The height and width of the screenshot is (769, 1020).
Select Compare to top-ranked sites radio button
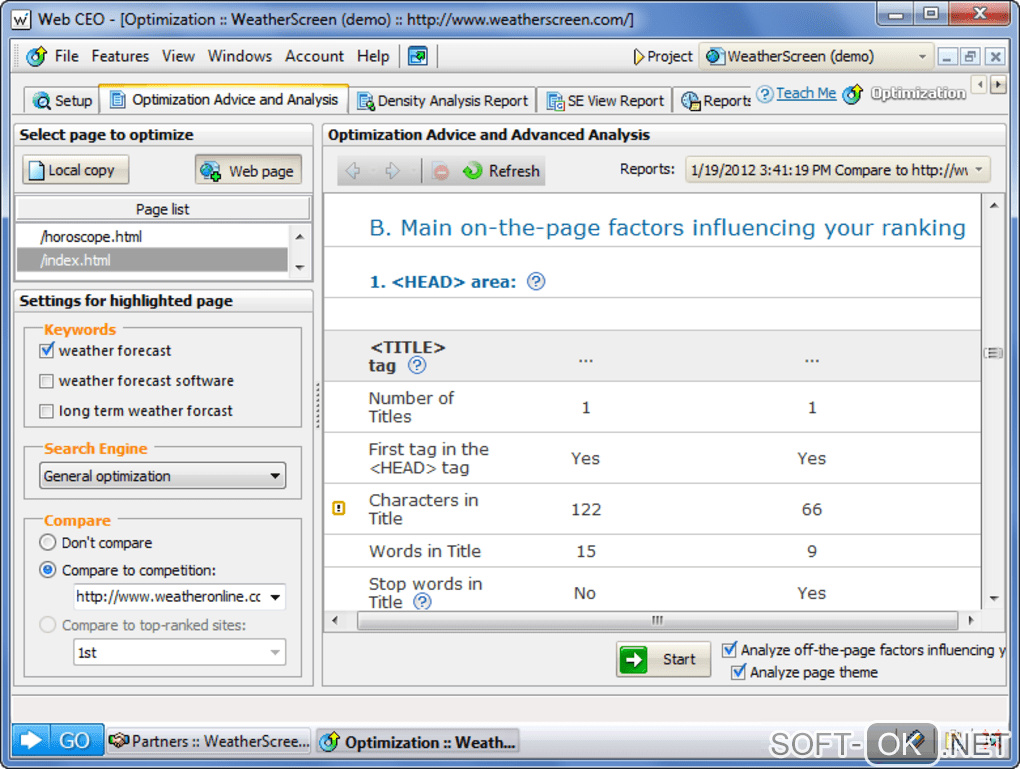(x=47, y=625)
